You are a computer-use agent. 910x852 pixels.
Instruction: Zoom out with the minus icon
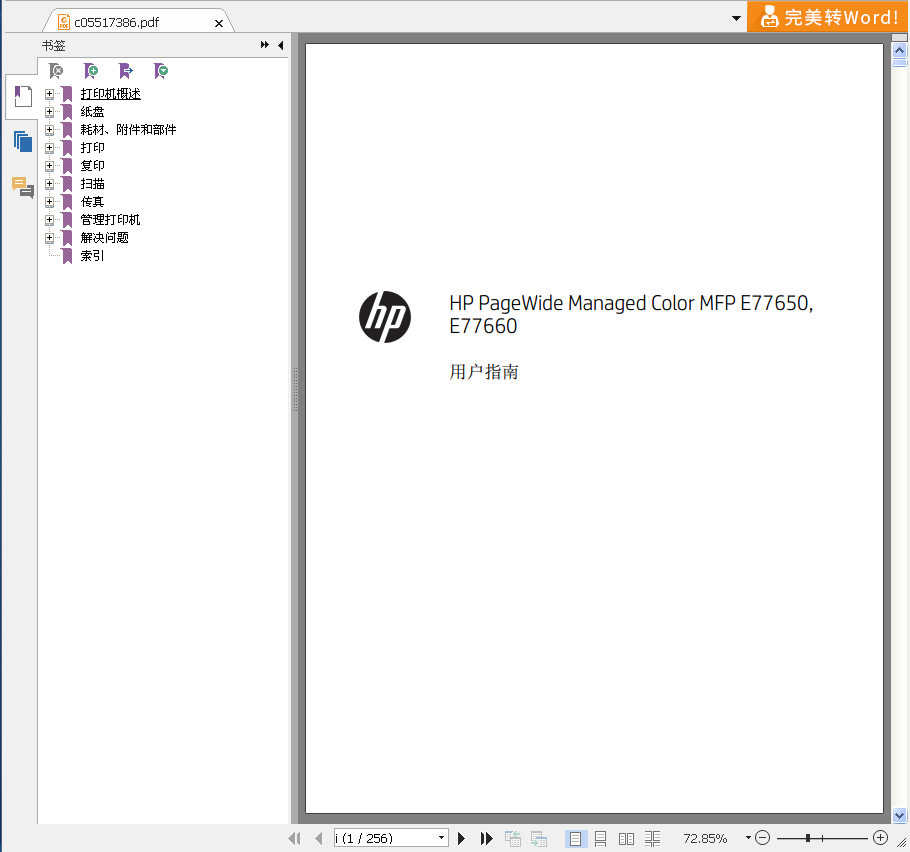[763, 837]
